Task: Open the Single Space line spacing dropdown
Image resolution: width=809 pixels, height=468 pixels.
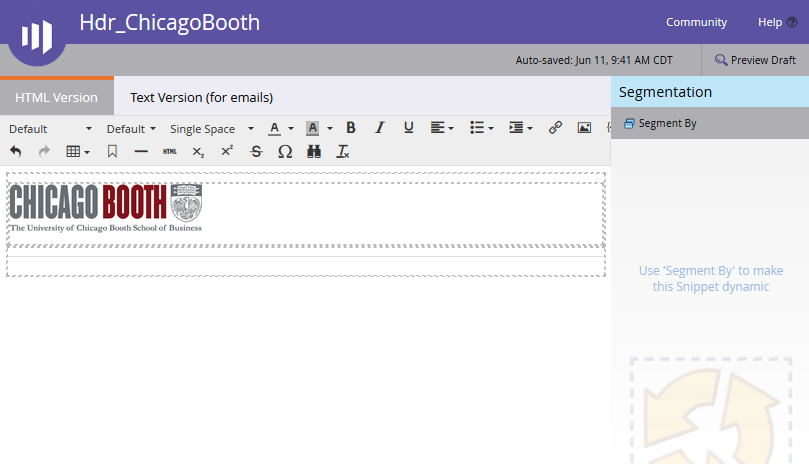Action: click(212, 128)
